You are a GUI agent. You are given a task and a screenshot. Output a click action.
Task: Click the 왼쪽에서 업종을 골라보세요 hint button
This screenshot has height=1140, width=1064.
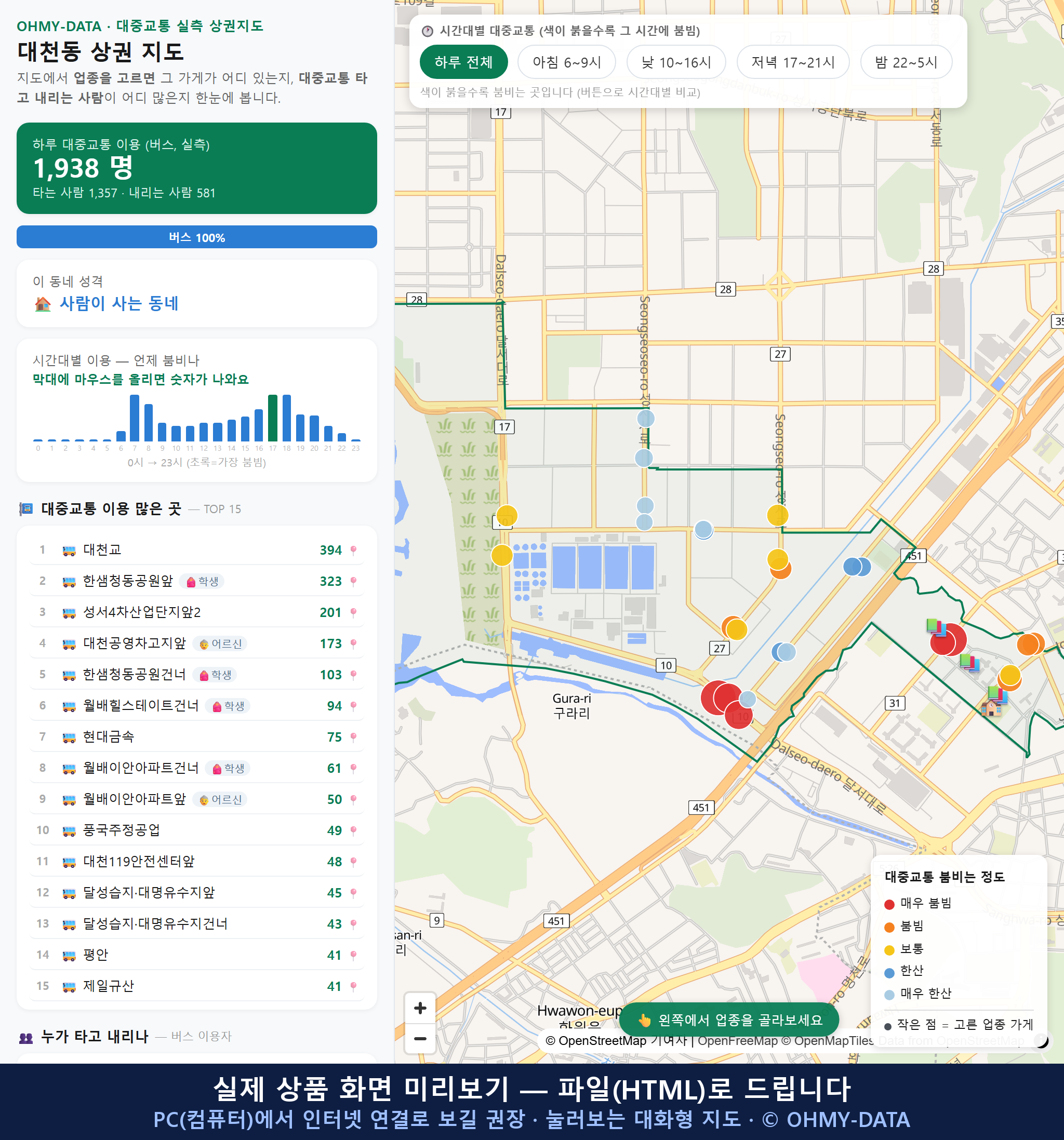pos(729,1020)
